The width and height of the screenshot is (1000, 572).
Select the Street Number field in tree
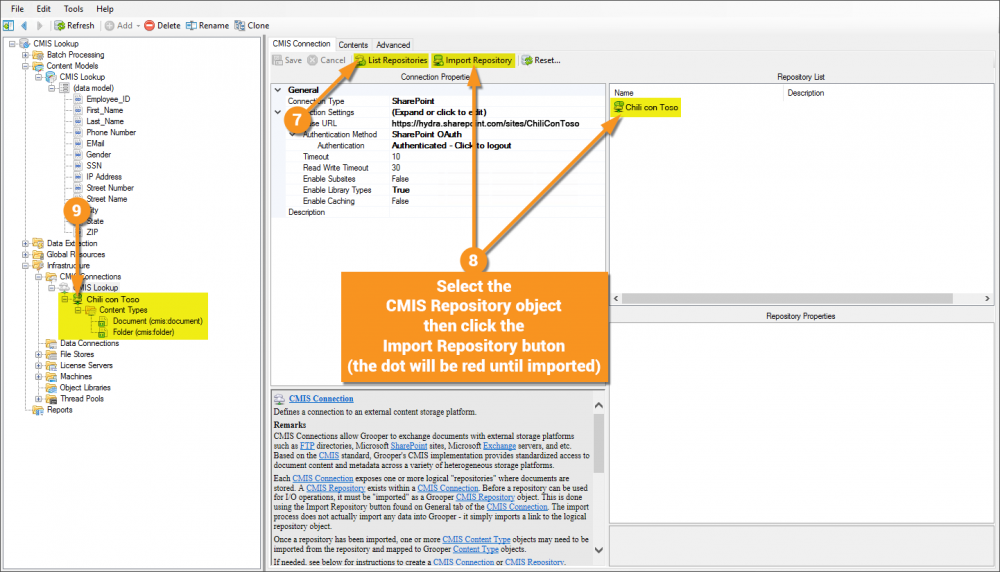(x=110, y=187)
